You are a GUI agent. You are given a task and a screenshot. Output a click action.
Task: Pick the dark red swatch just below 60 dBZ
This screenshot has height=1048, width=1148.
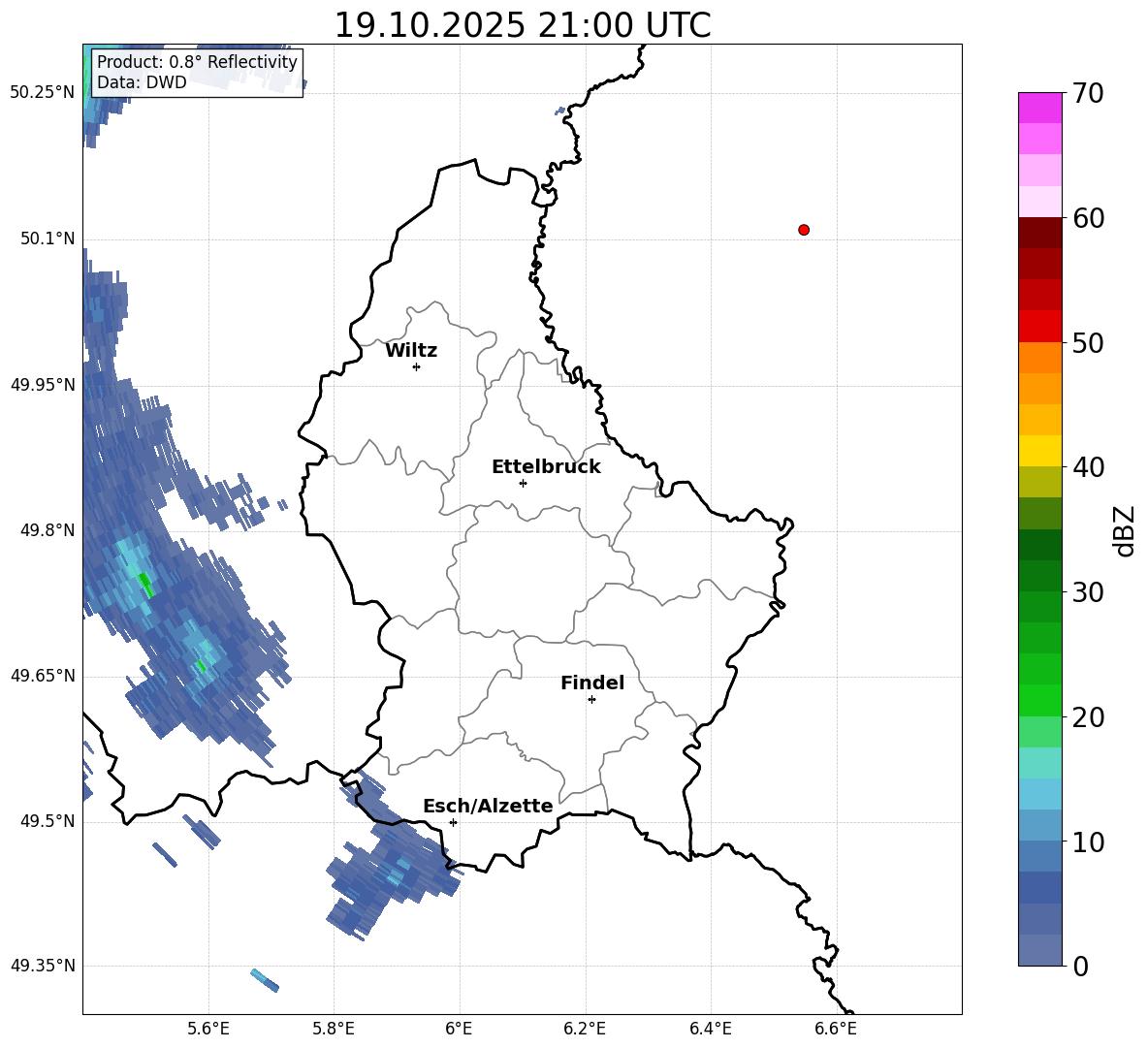[x=1039, y=233]
